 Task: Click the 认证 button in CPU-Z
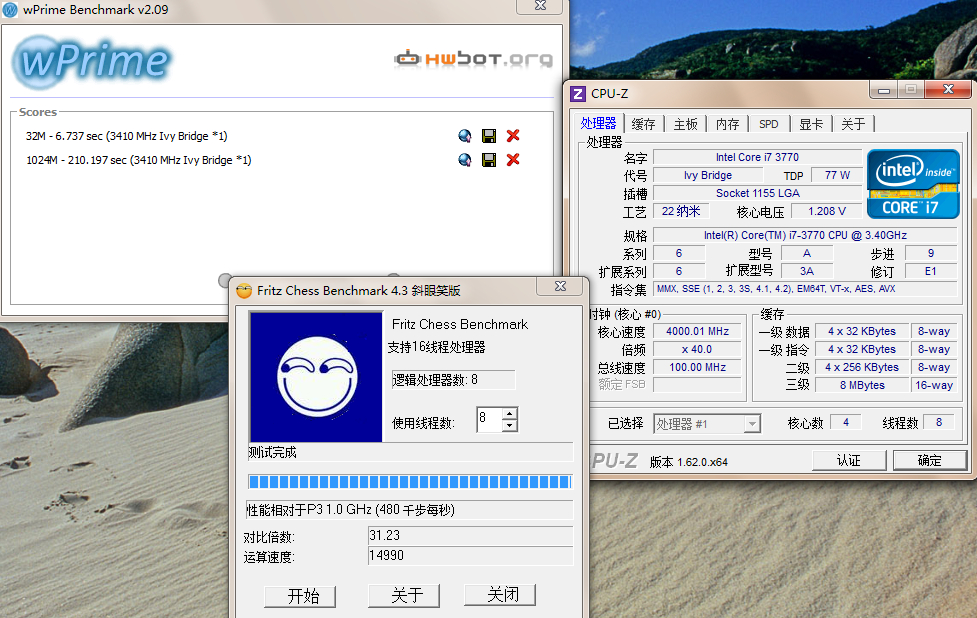(x=849, y=460)
